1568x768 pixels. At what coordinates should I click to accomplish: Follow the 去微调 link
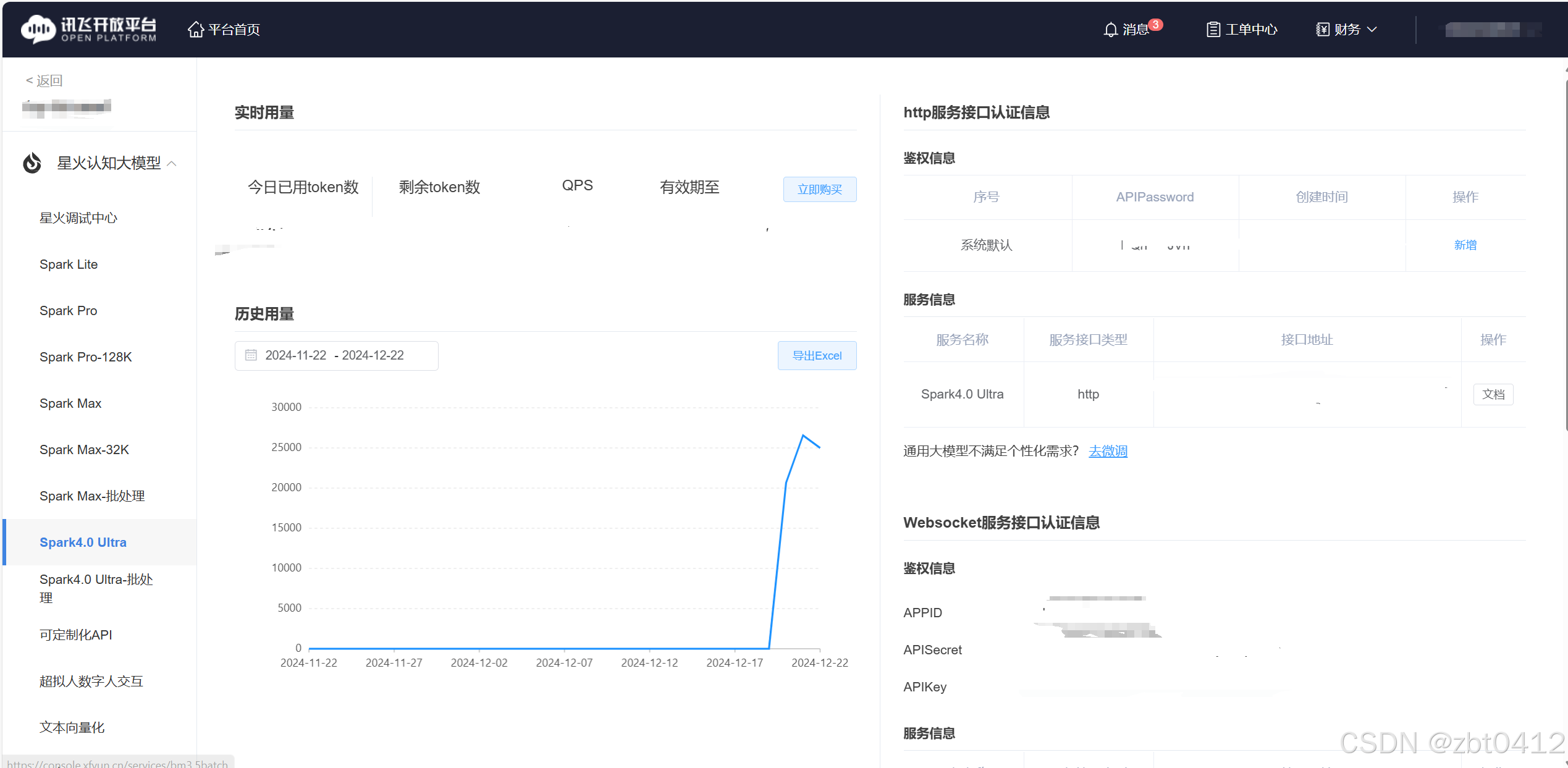[x=1107, y=451]
